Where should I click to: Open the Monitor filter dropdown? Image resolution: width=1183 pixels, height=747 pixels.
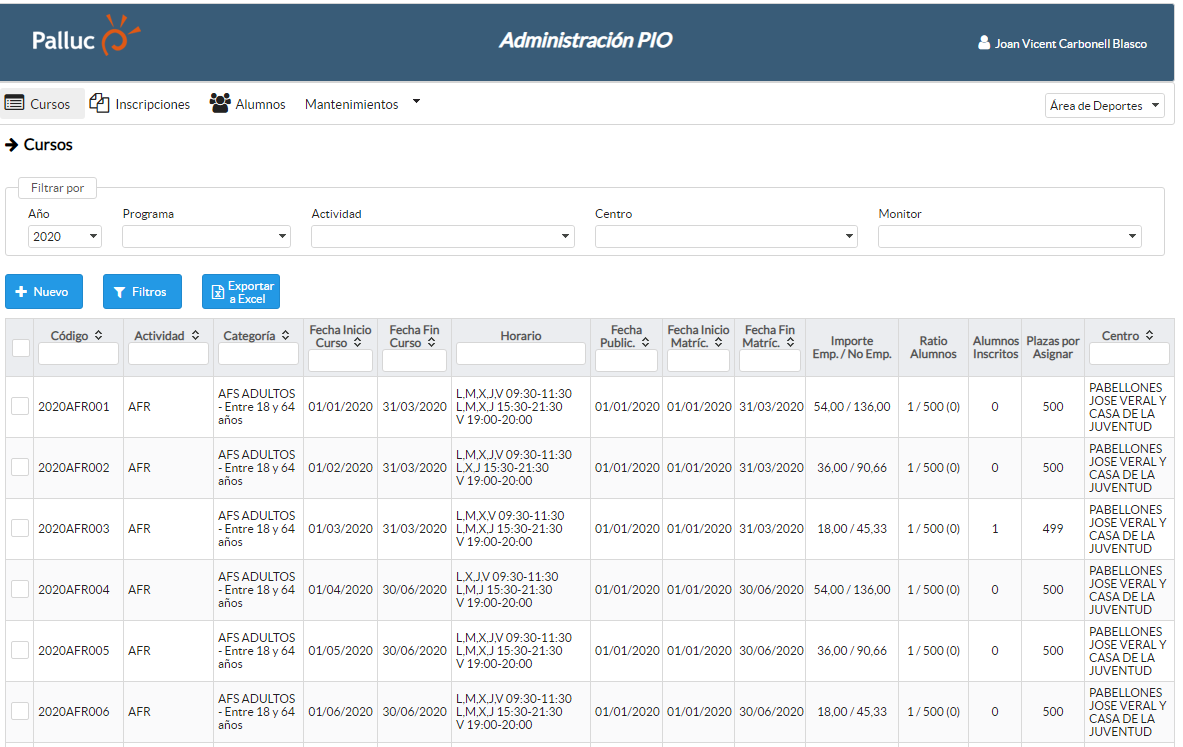1009,237
